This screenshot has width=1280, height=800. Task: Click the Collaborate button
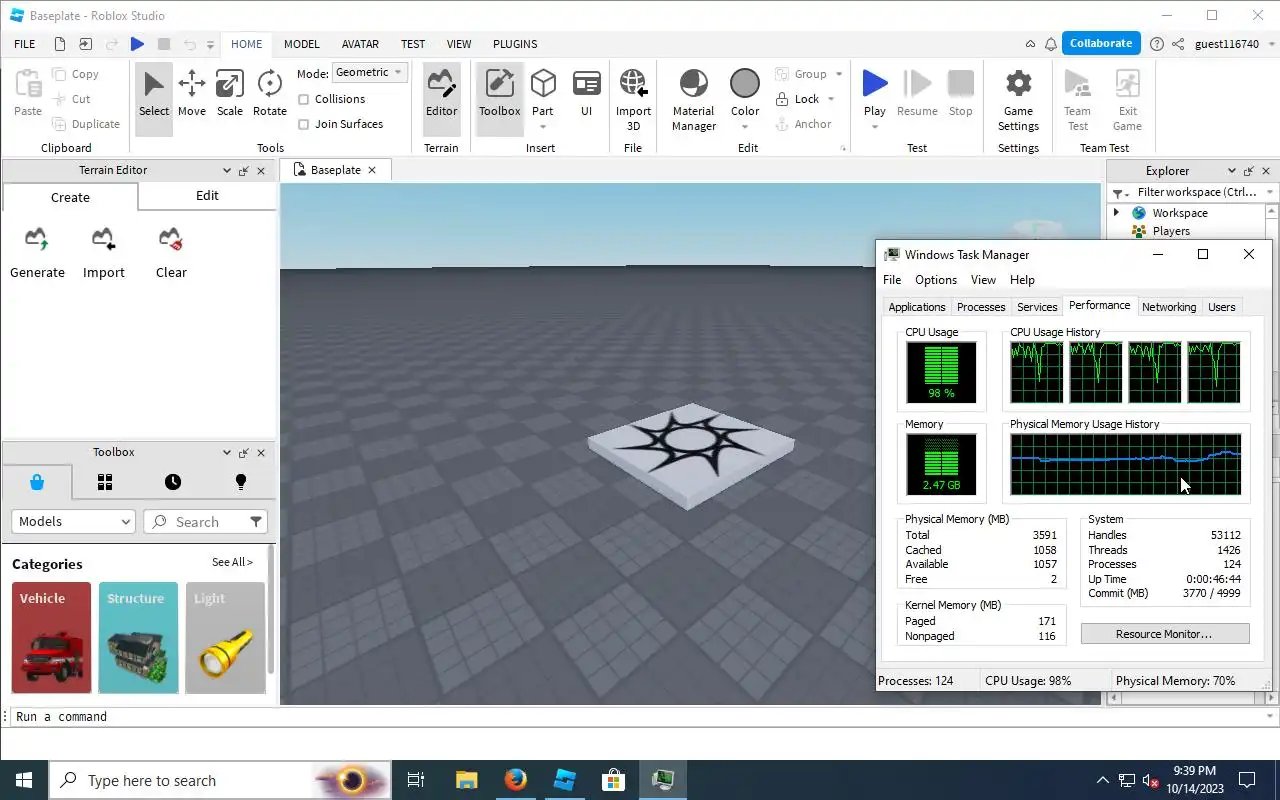1101,43
